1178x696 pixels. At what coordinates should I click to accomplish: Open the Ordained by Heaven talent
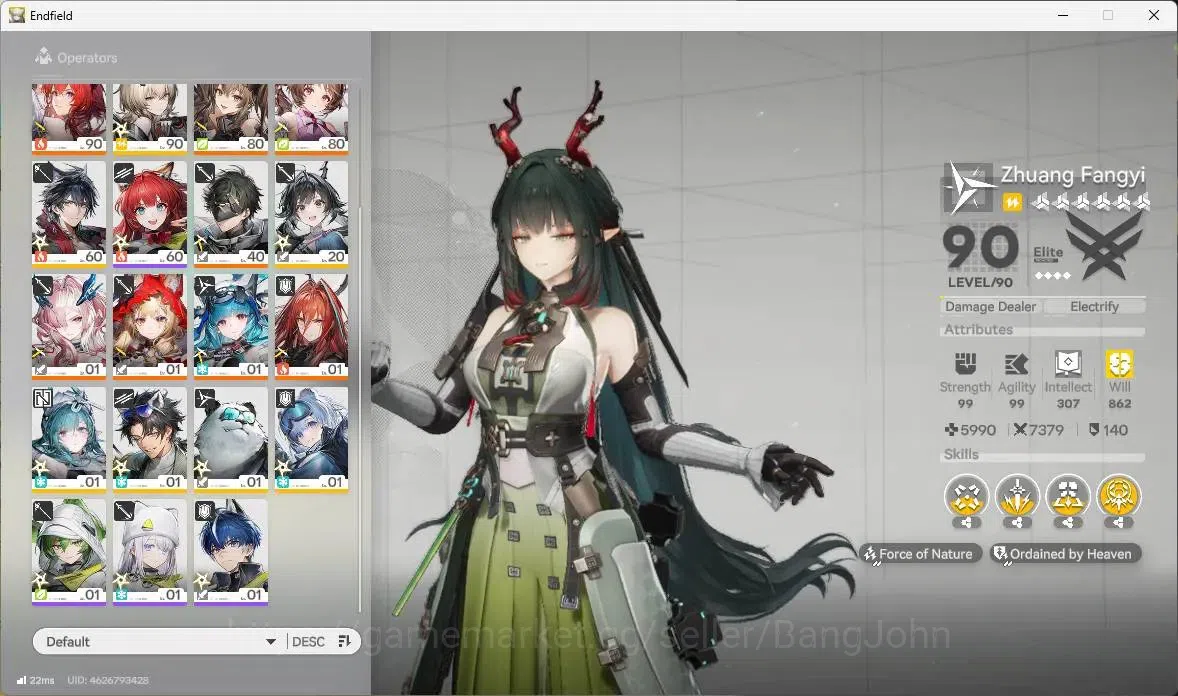(1065, 554)
